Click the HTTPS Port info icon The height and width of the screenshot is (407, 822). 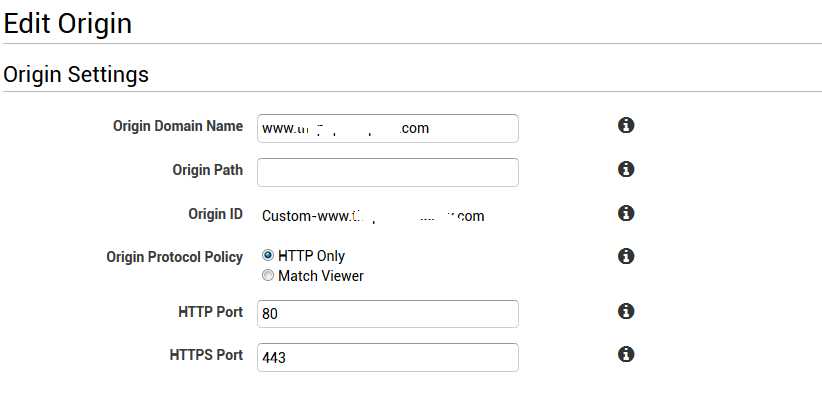tap(626, 354)
